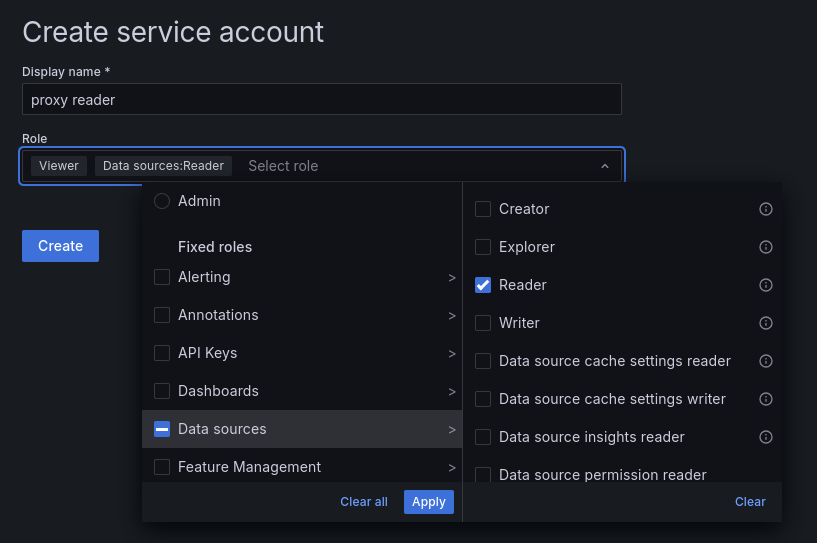Image resolution: width=817 pixels, height=543 pixels.
Task: Check the Dashboards checkbox
Action: (x=162, y=391)
